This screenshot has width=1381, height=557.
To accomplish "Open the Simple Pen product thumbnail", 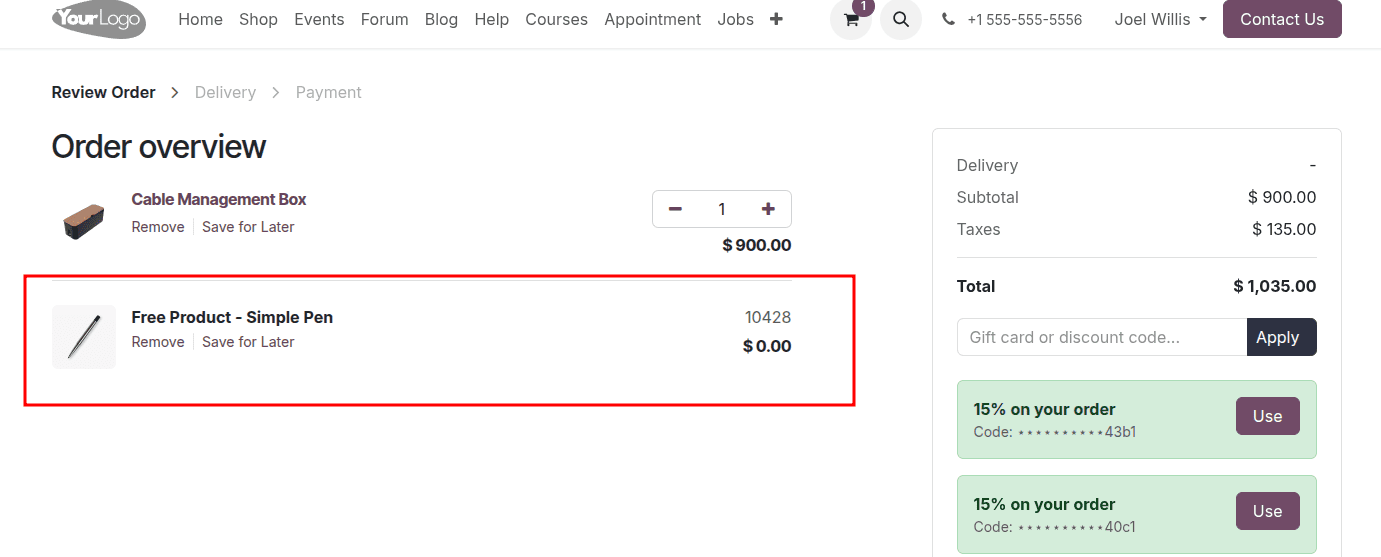I will 84,337.
